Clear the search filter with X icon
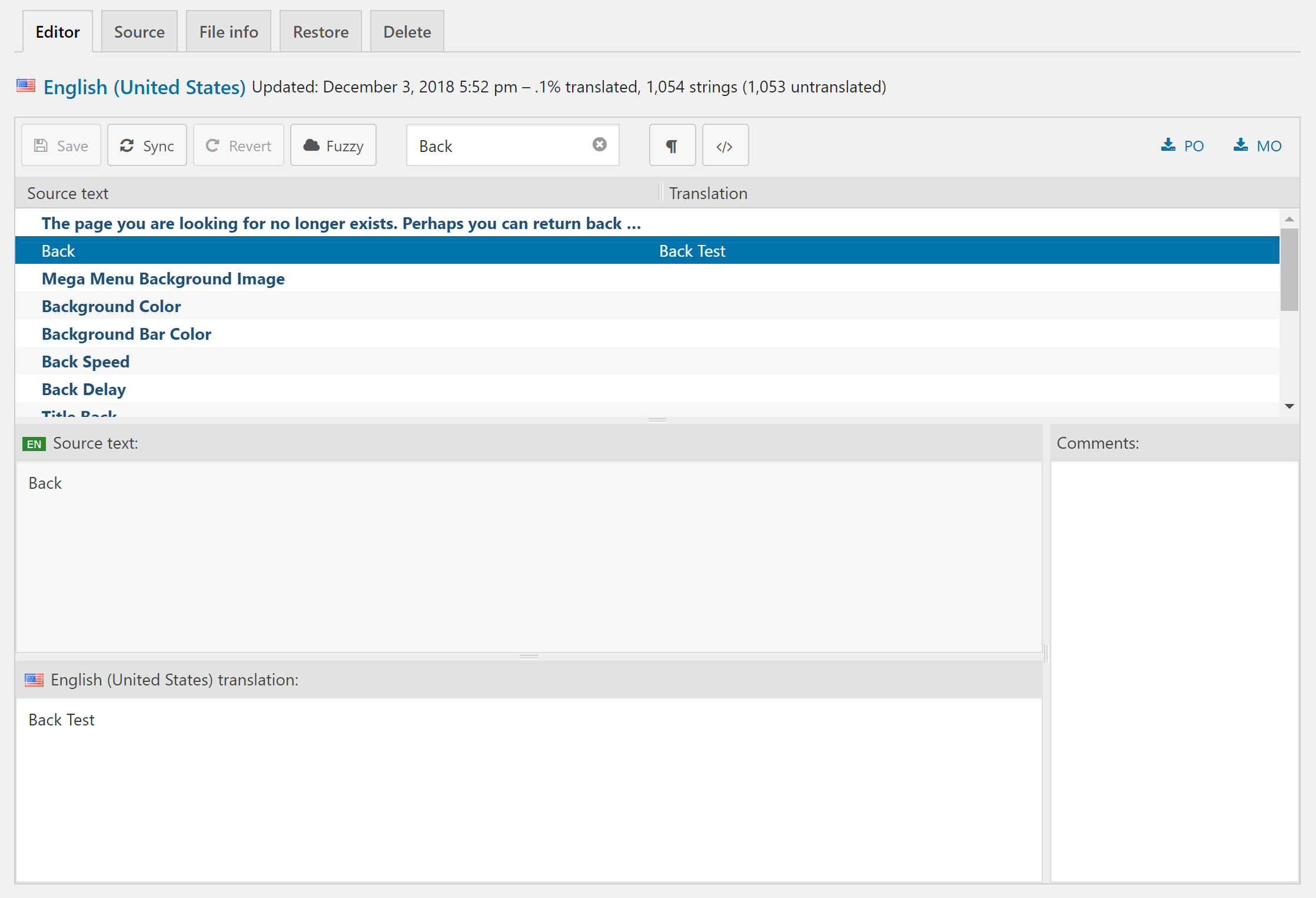 pyautogui.click(x=599, y=145)
